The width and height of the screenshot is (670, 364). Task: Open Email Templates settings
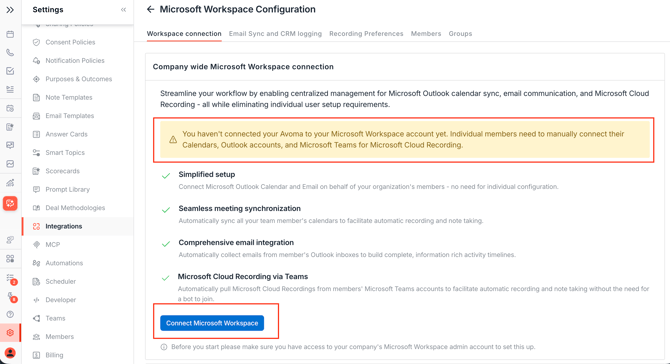tap(70, 116)
